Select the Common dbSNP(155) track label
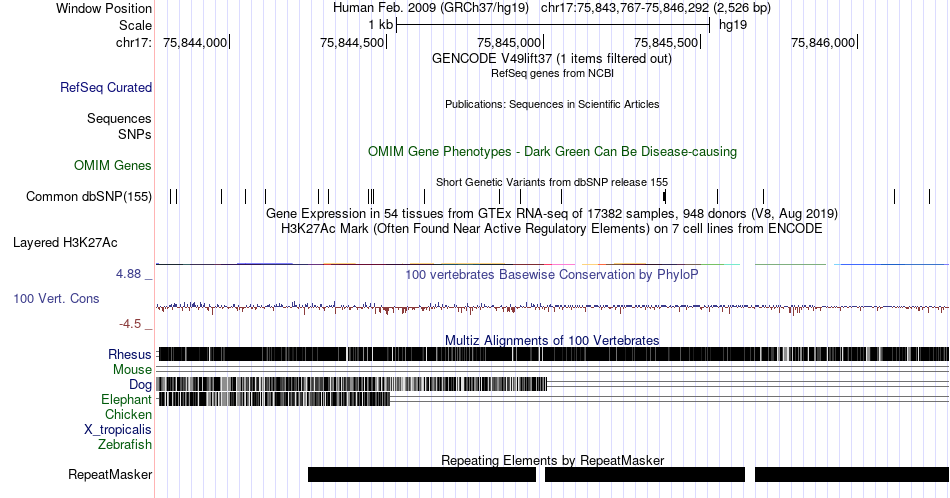Image resolution: width=950 pixels, height=498 pixels. point(89,196)
